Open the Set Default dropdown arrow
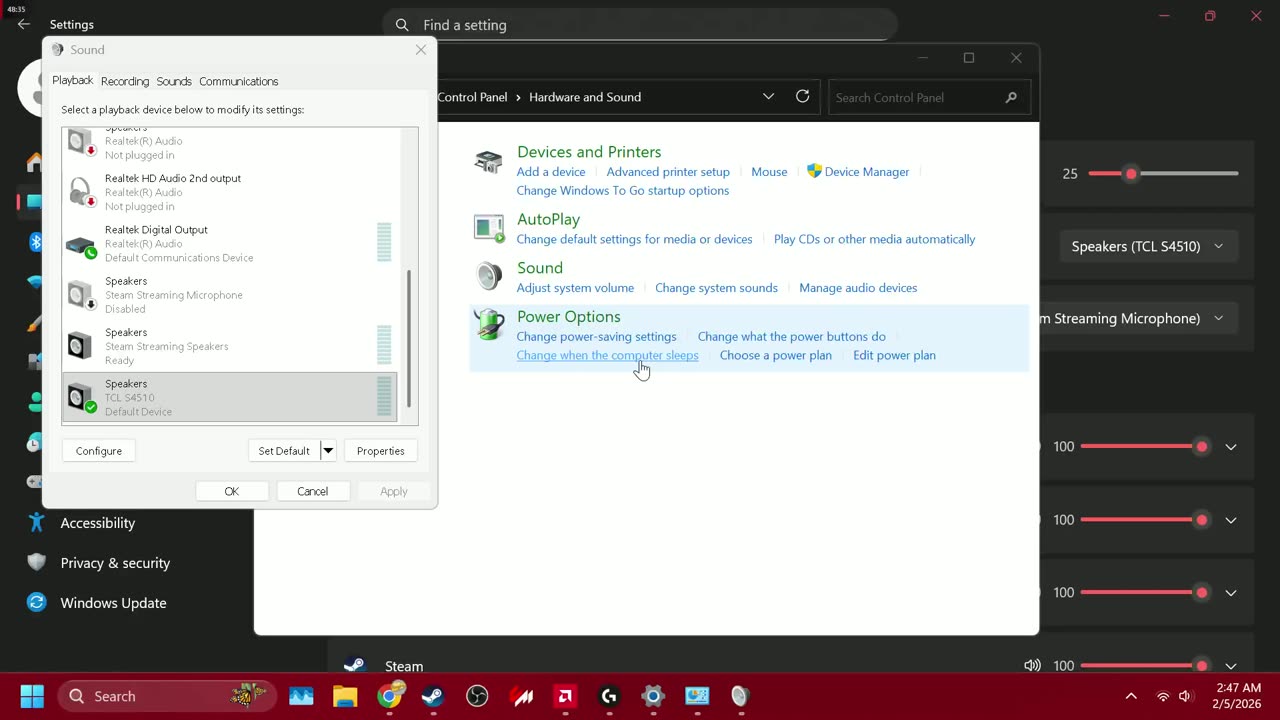The image size is (1280, 720). 327,451
